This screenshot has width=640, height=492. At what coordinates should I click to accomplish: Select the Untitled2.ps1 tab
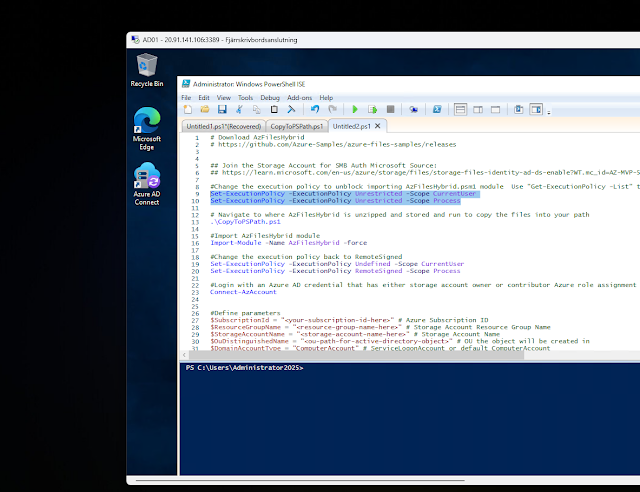[351, 126]
